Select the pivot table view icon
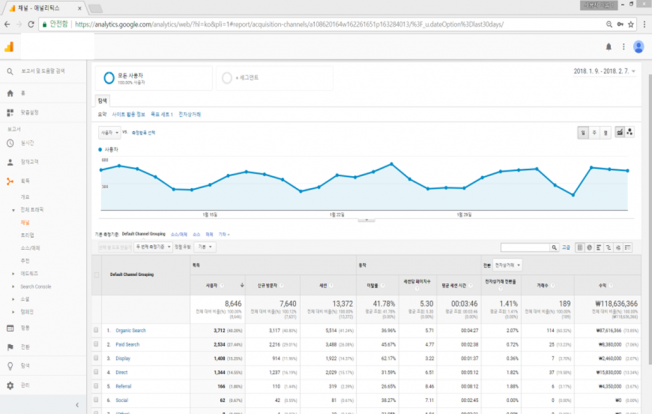The height and width of the screenshot is (414, 652). pos(627,247)
